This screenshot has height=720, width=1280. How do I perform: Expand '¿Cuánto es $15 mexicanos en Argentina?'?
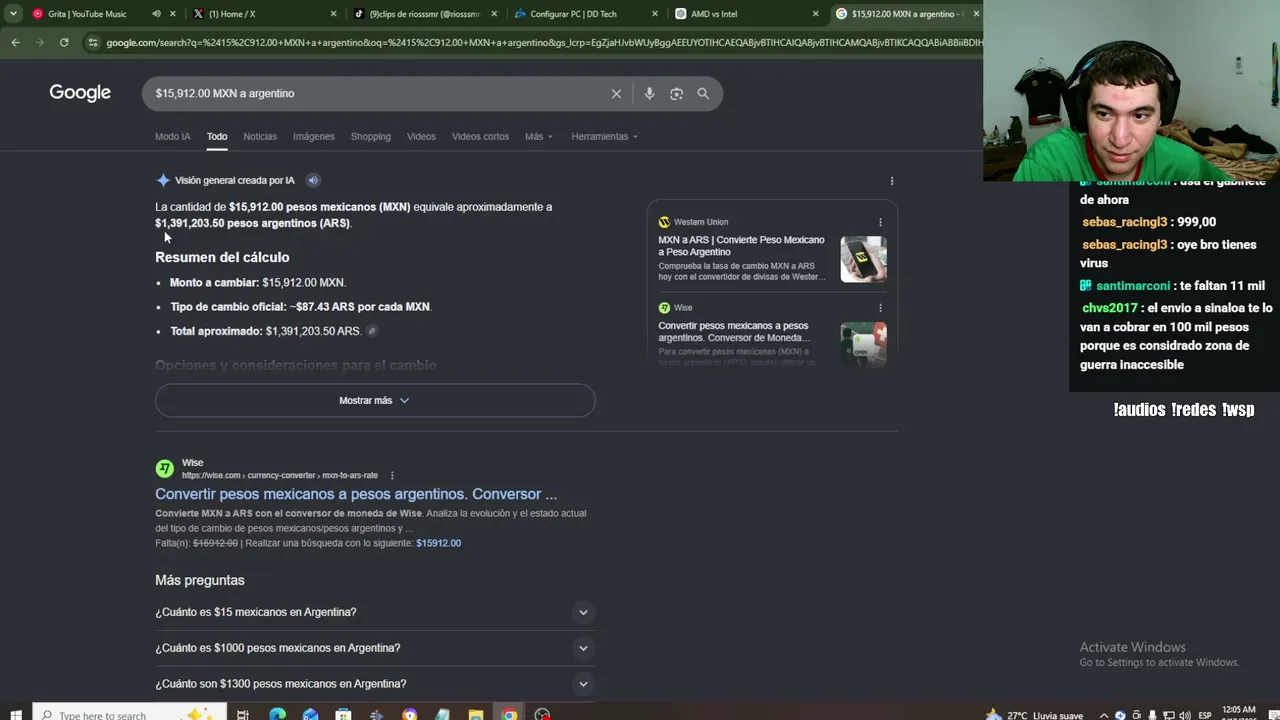point(375,612)
